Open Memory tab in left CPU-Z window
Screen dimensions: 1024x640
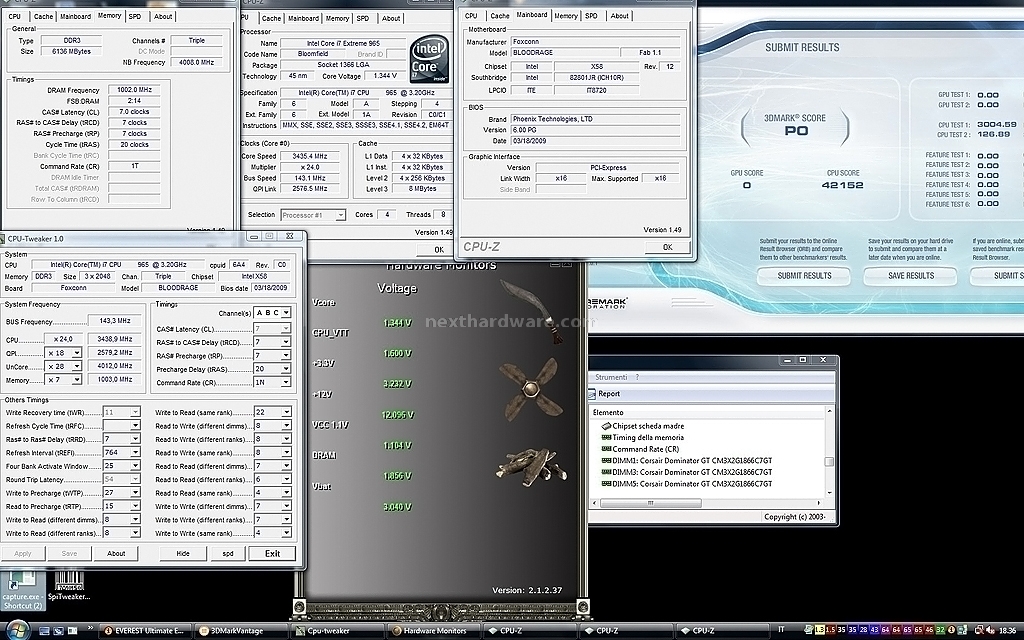click(x=109, y=16)
